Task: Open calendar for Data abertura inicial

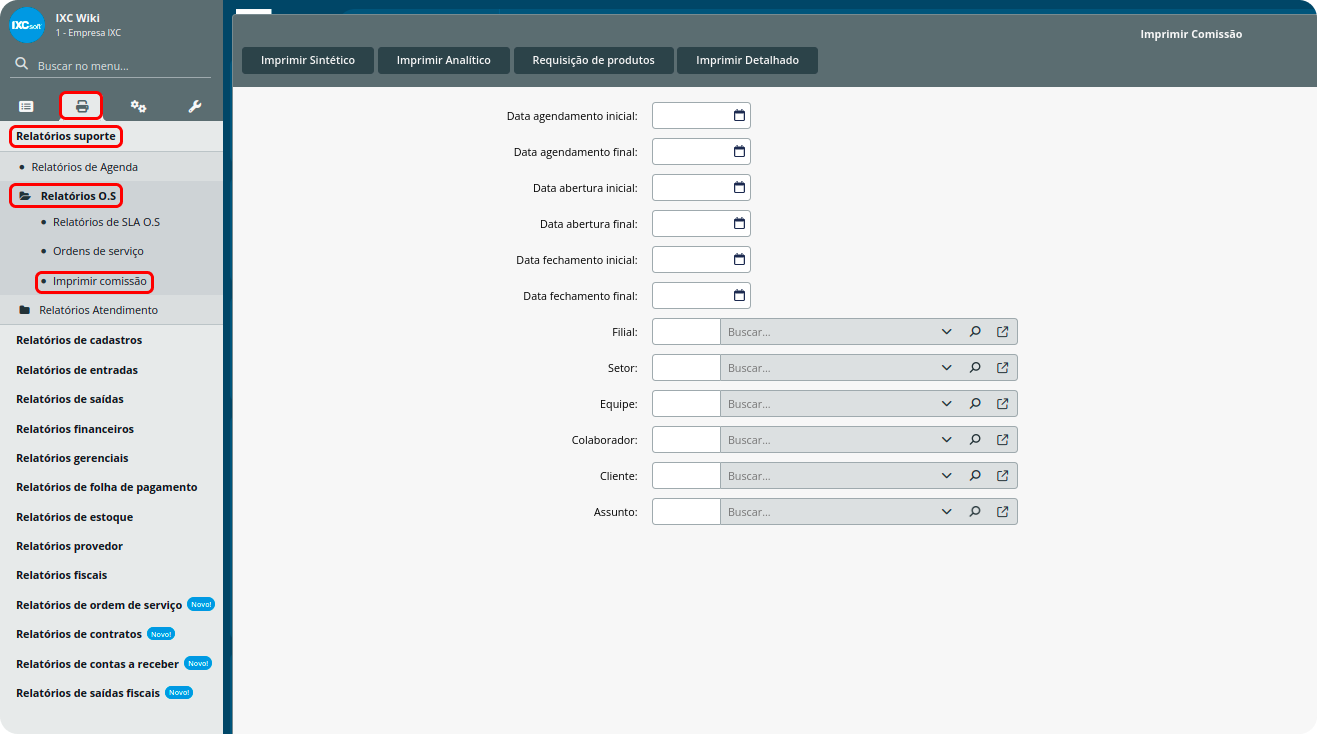Action: [x=739, y=187]
